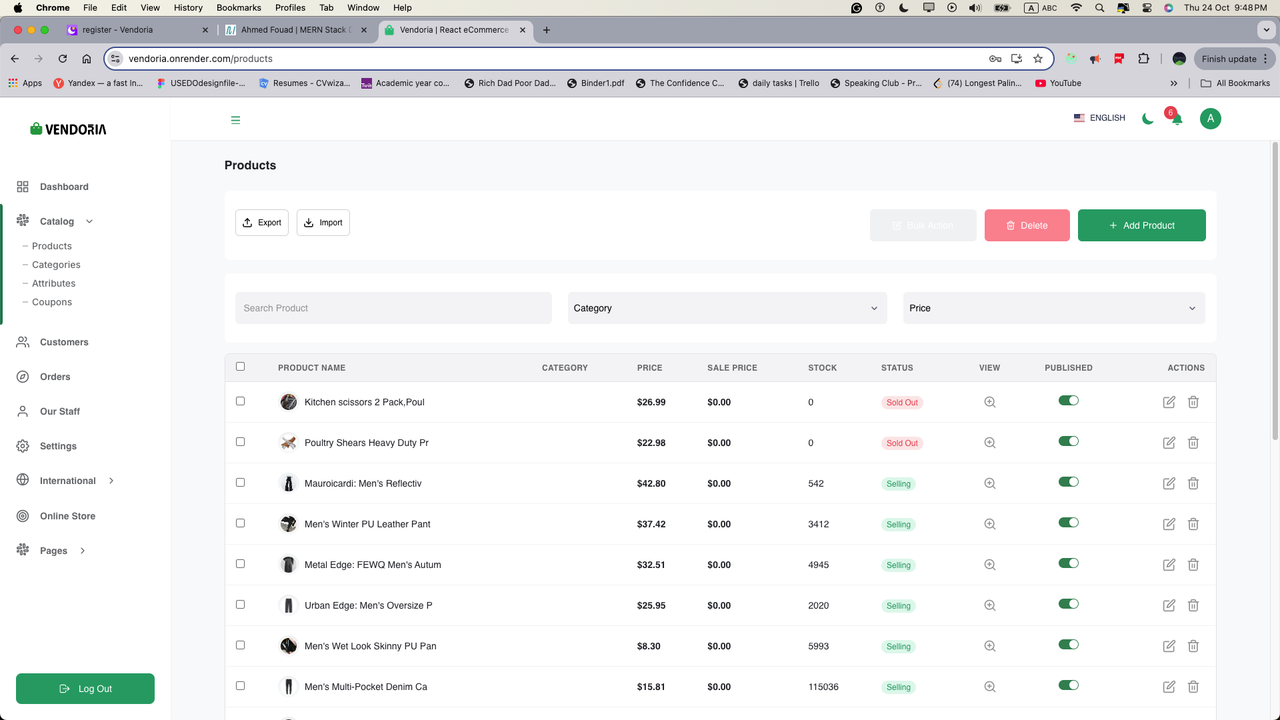1280x720 pixels.
Task: Open the ENGLISH language selector
Action: 1099,118
